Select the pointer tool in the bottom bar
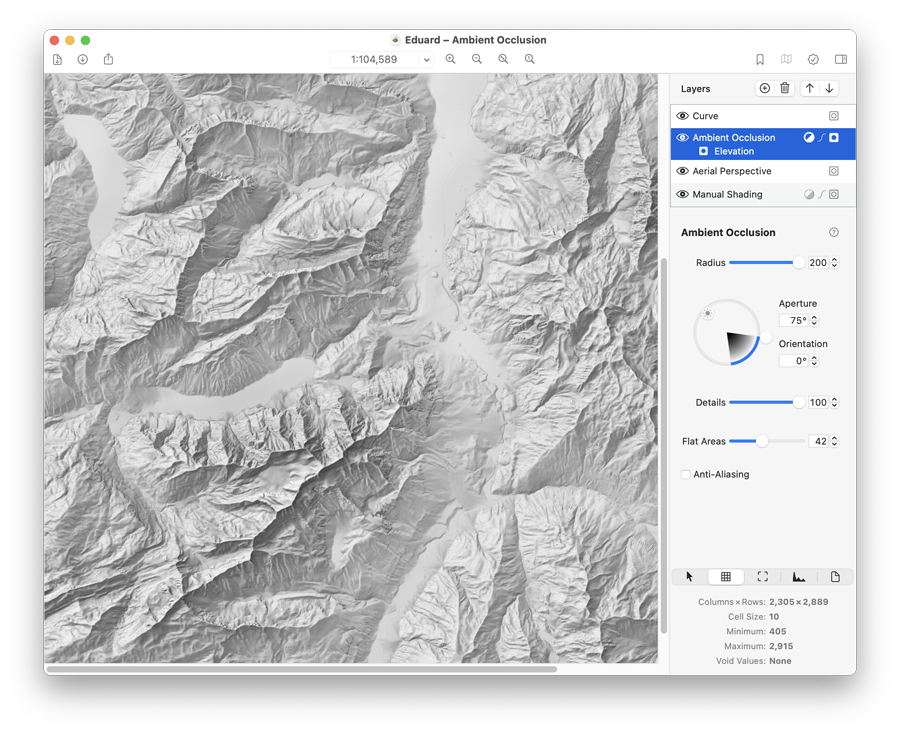Viewport: 900px width, 733px height. coord(688,576)
